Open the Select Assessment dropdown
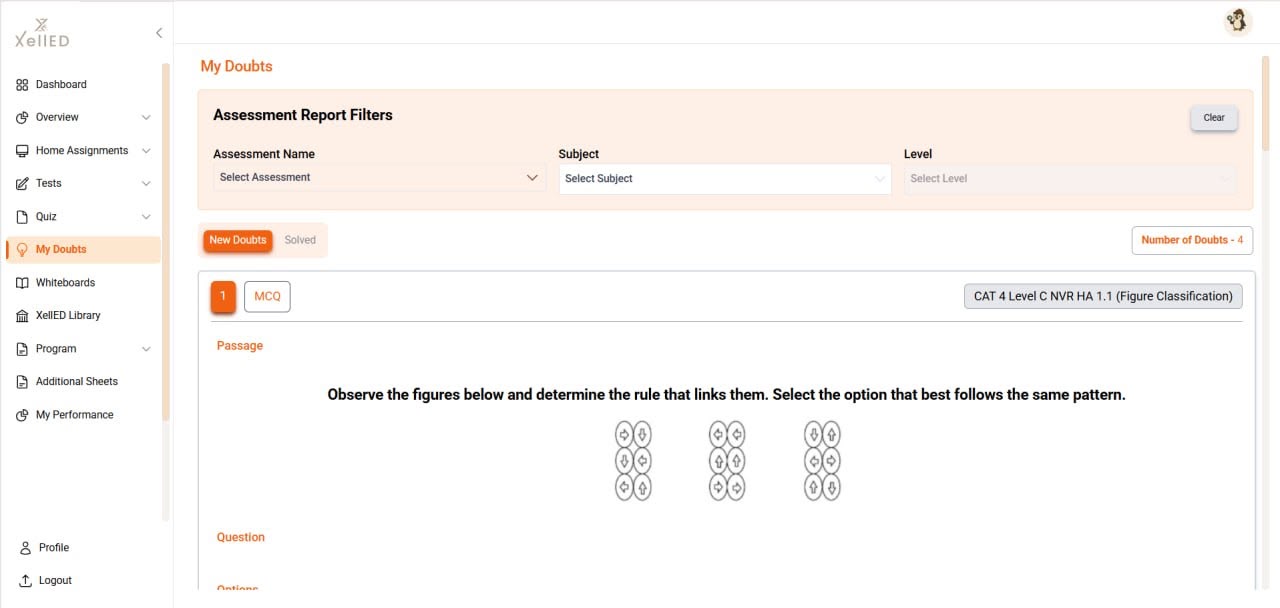 (x=380, y=178)
